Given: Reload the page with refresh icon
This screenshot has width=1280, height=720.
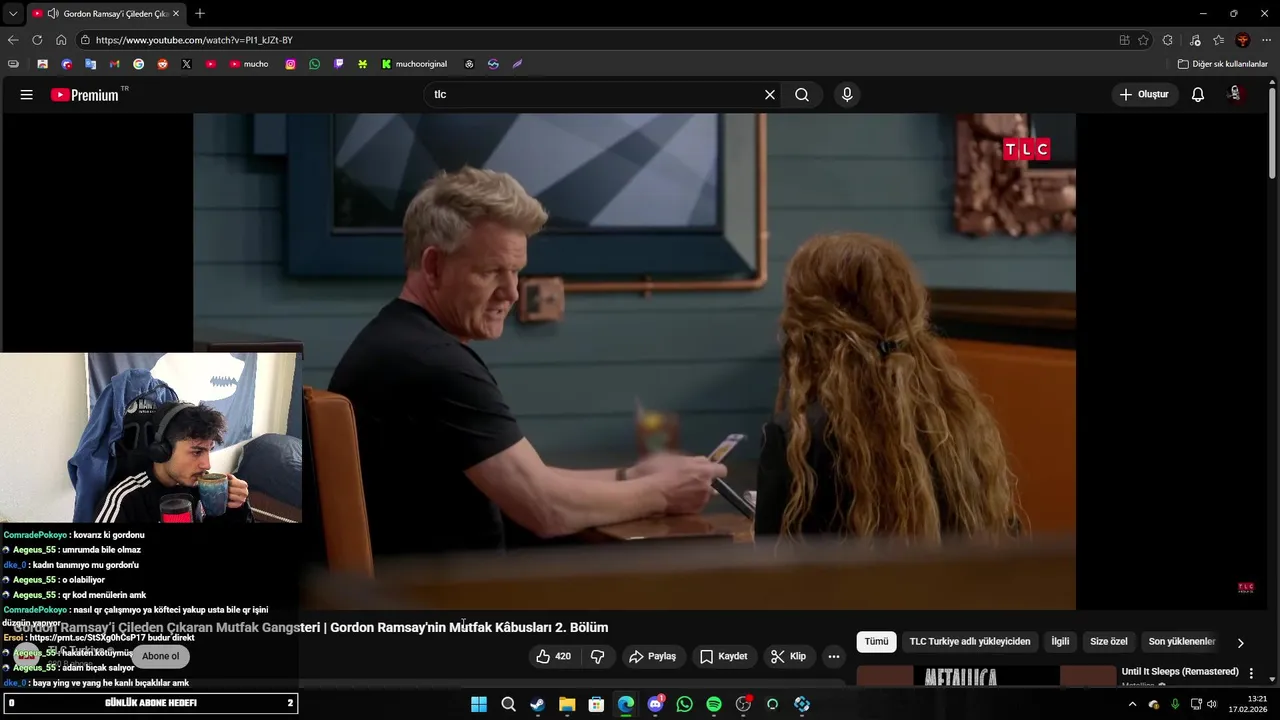Looking at the screenshot, I should (37, 40).
